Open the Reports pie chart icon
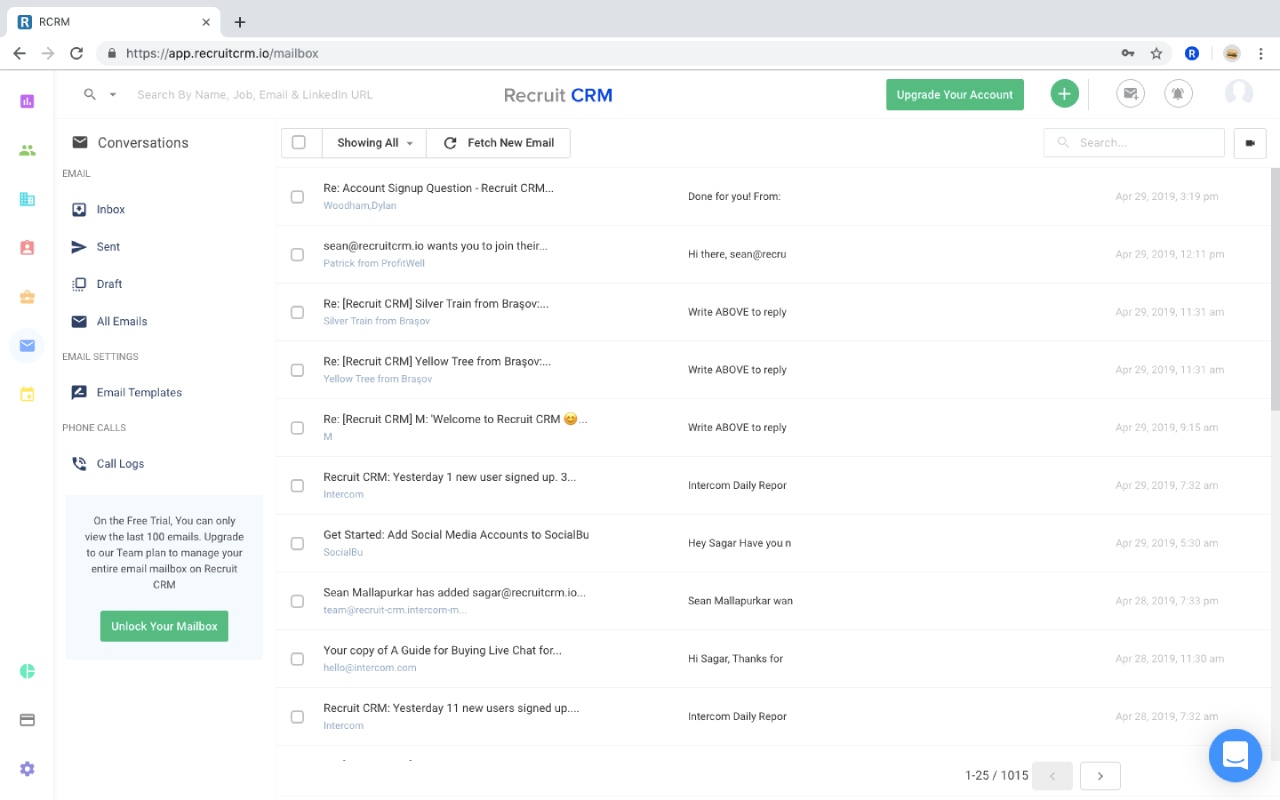 point(27,671)
